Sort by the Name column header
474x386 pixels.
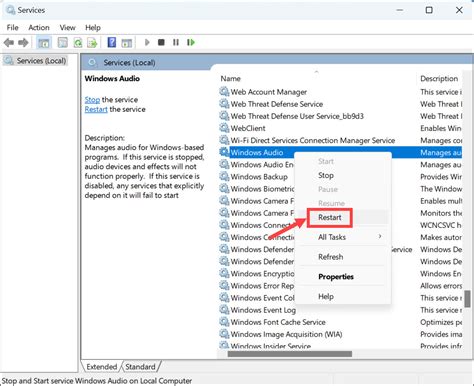click(x=231, y=79)
